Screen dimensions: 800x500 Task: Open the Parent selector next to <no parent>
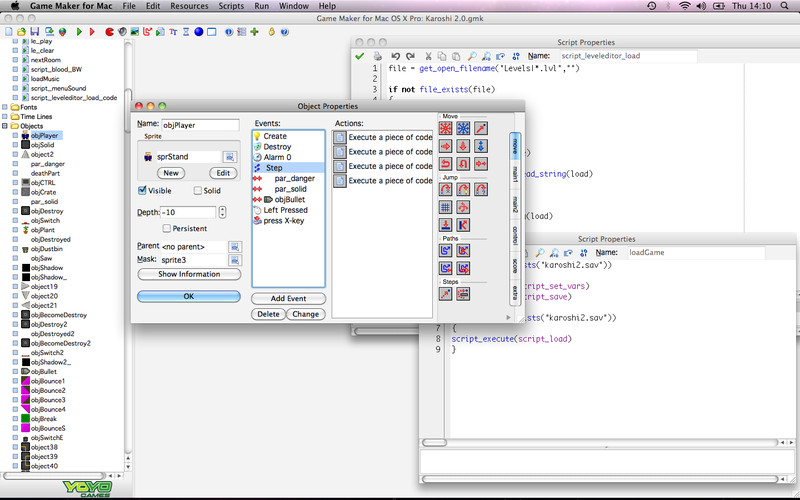[235, 246]
